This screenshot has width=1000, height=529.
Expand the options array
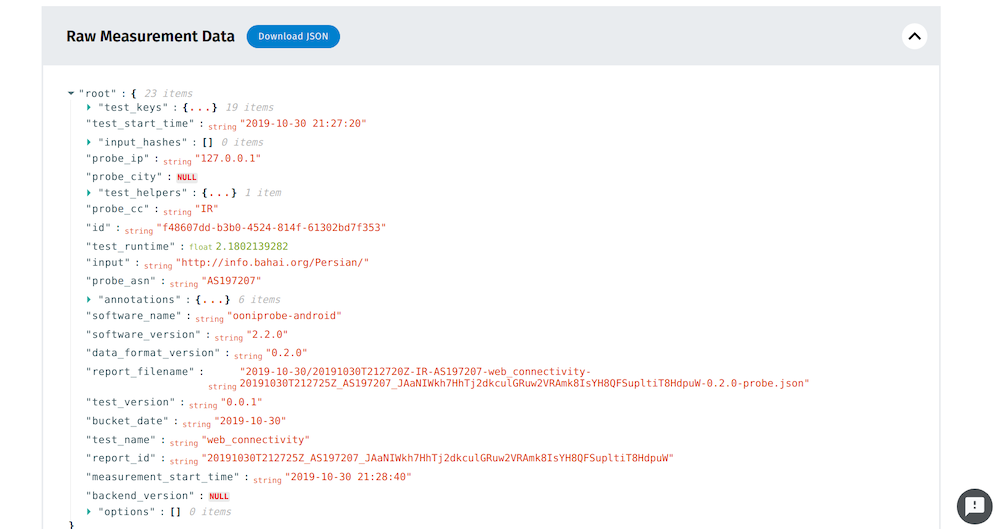pyautogui.click(x=89, y=511)
